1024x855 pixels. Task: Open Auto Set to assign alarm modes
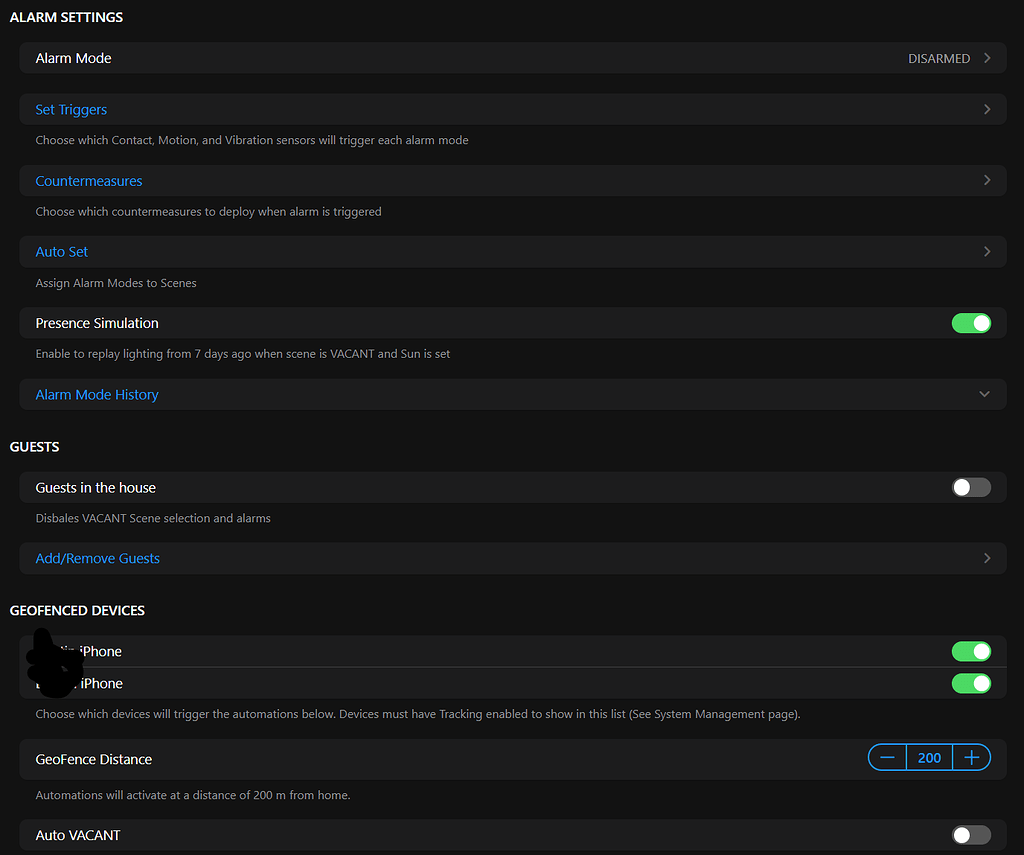[x=61, y=251]
